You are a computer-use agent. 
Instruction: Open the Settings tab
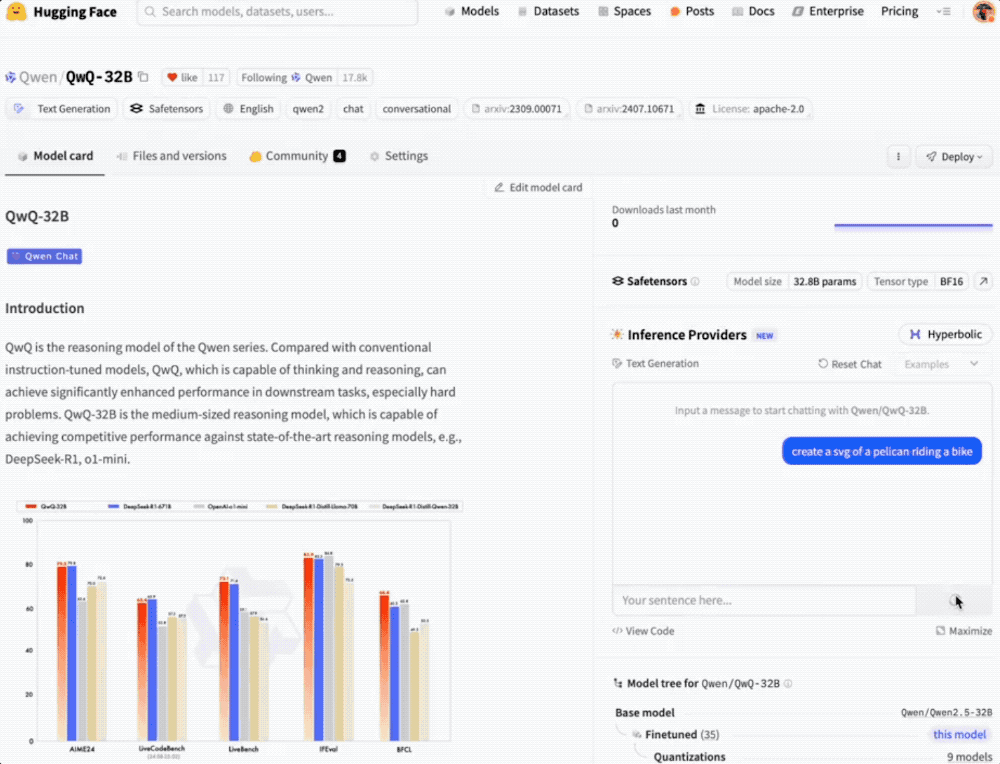click(x=399, y=156)
